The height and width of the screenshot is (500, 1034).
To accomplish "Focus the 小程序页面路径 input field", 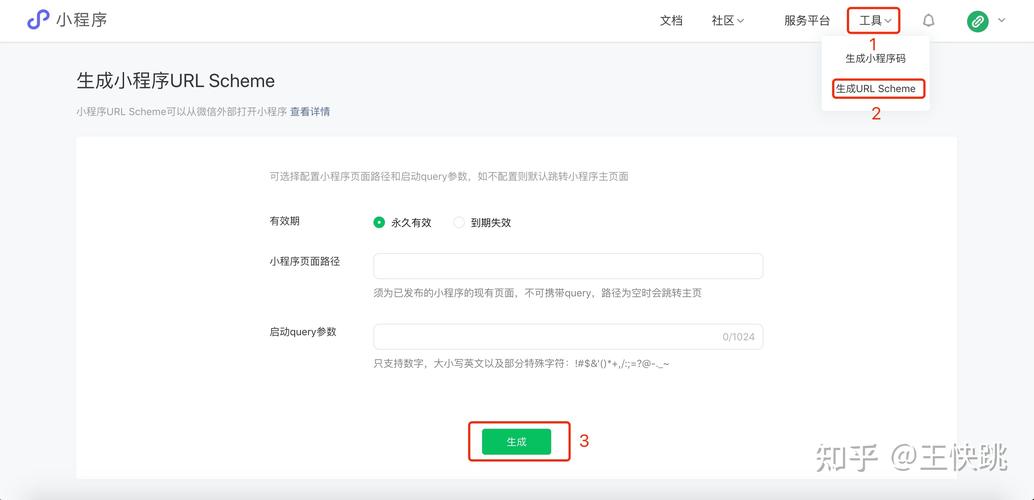I will pos(568,266).
